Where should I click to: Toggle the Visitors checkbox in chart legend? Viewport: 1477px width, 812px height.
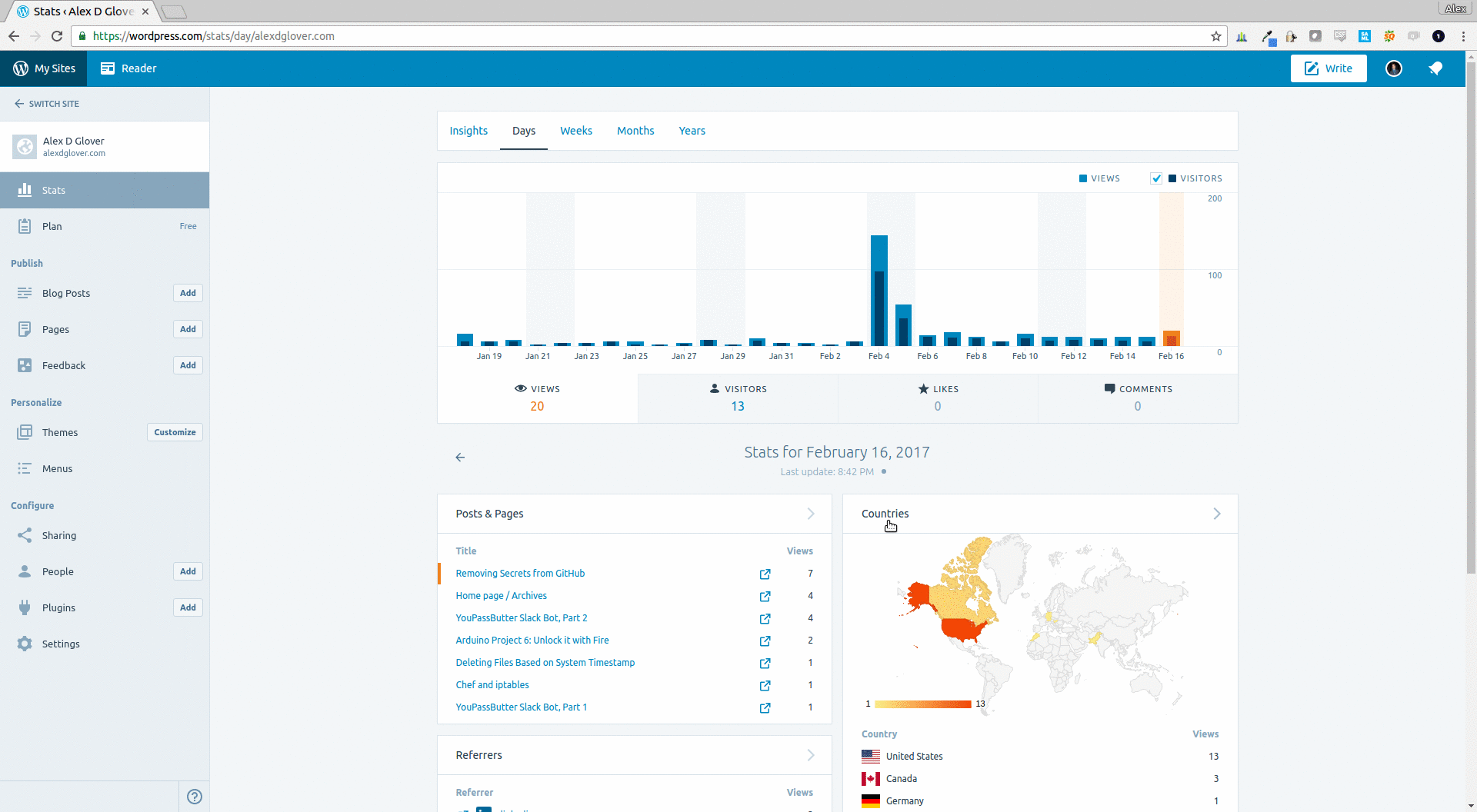[1155, 178]
